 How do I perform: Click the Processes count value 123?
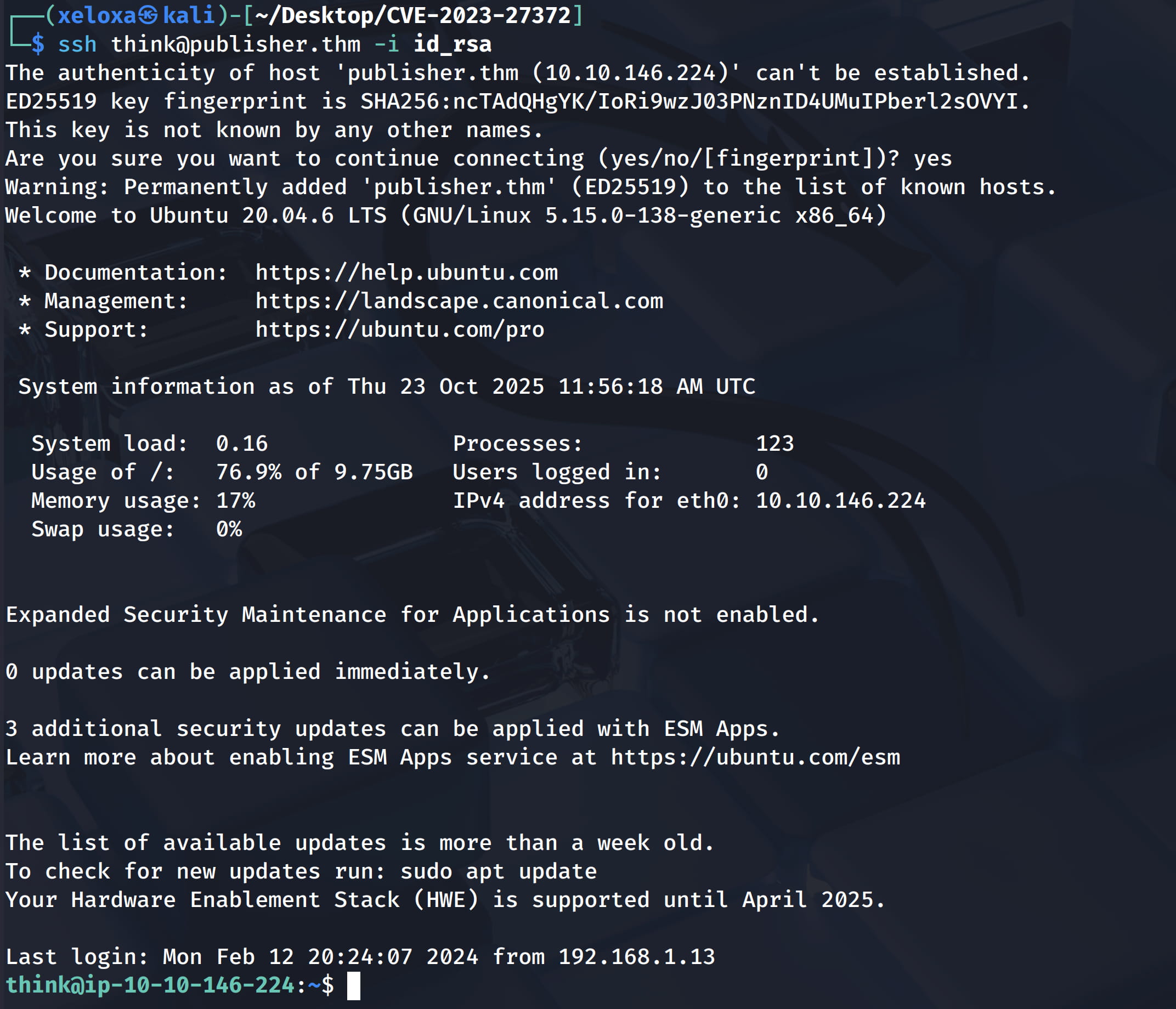pos(774,443)
